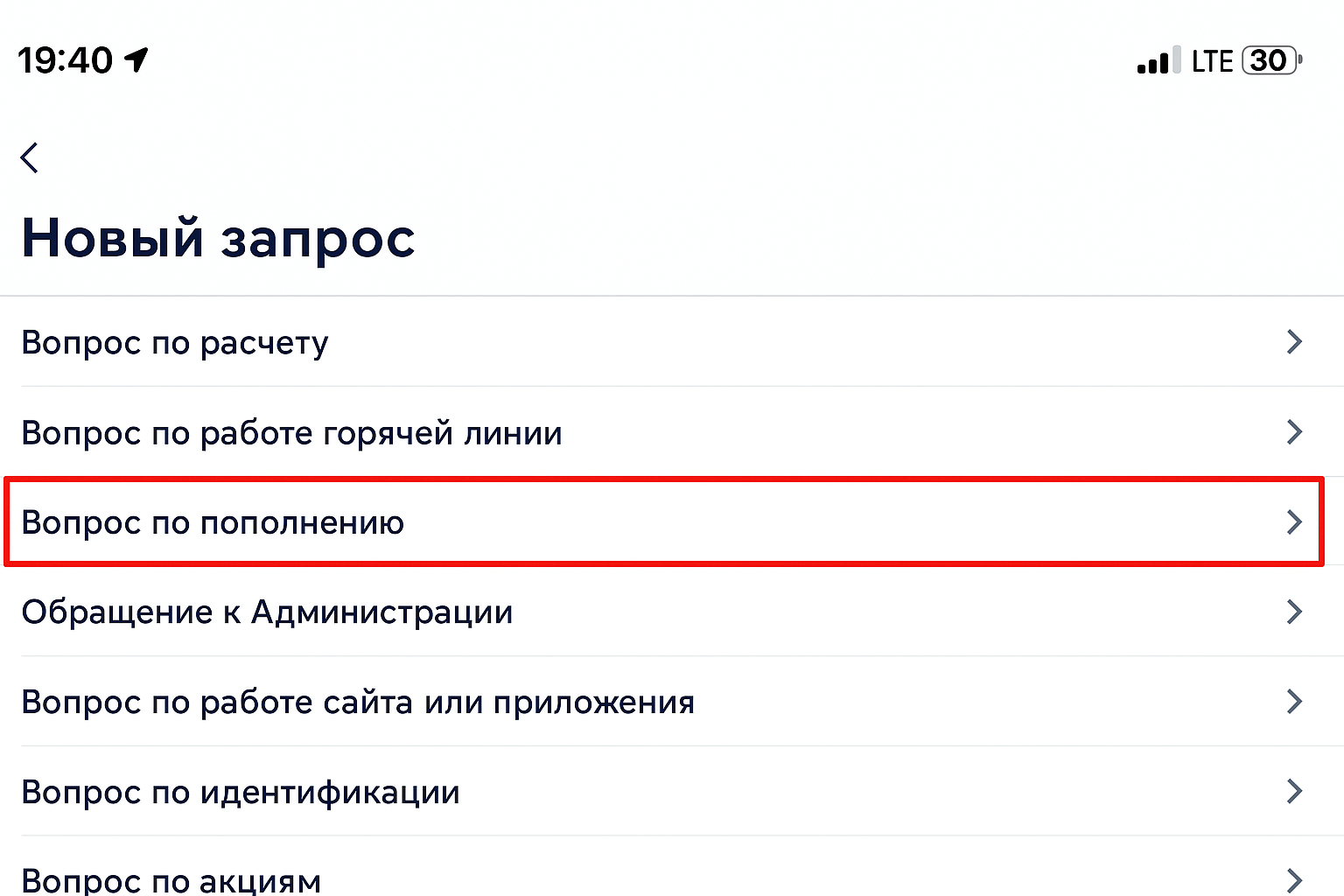The image size is (1344, 896).
Task: Tap the 19:40 clock in status bar
Action: coord(66,60)
